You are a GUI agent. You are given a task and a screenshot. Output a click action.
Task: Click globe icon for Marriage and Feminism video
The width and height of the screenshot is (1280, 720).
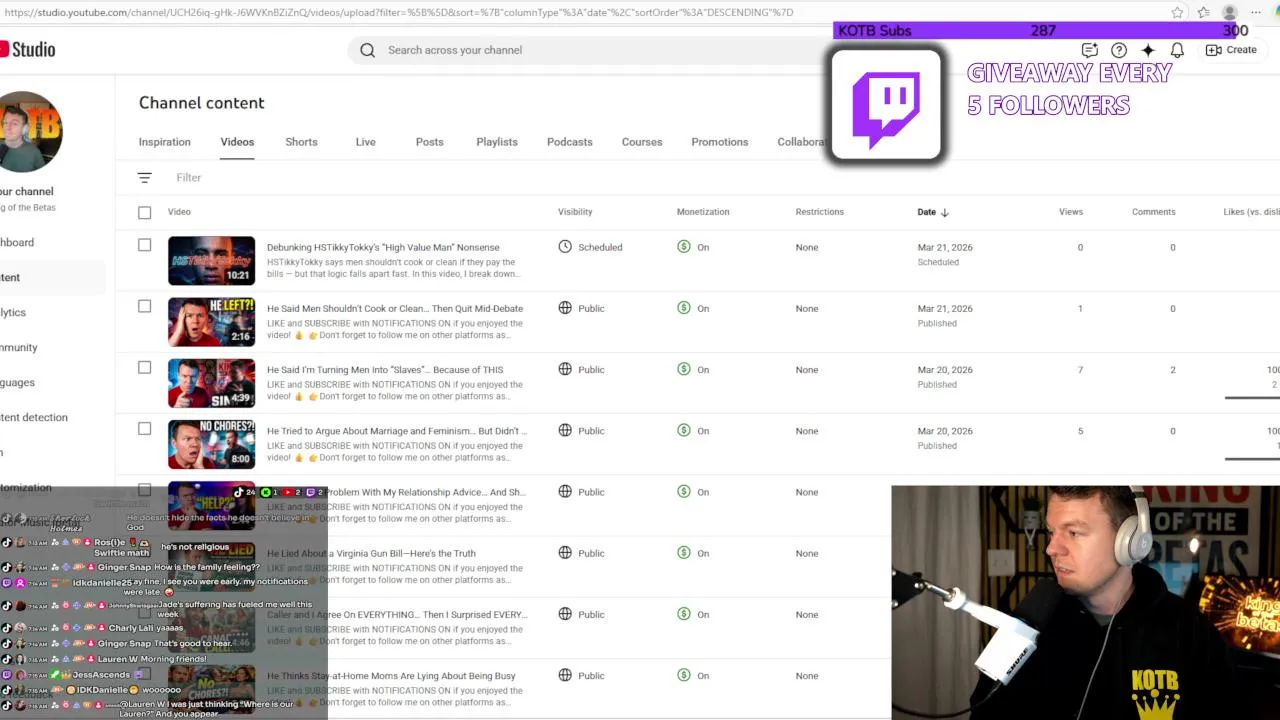[565, 430]
